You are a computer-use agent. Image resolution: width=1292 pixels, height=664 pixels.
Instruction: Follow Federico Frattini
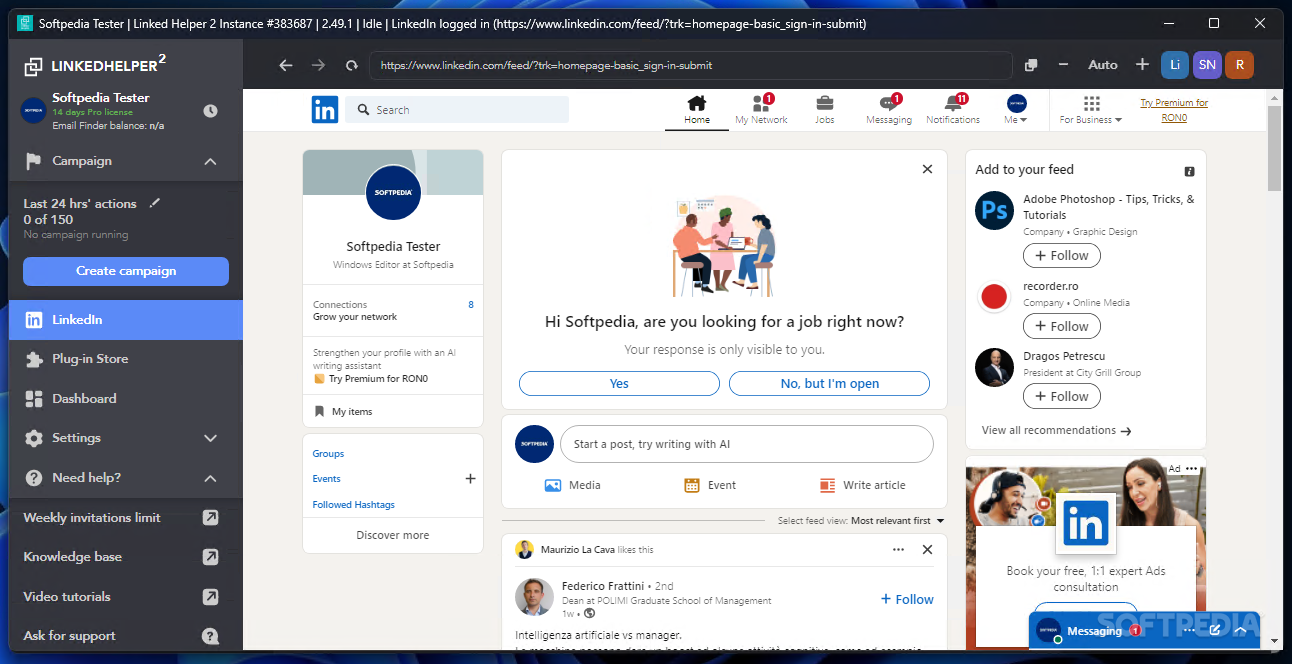click(x=907, y=599)
